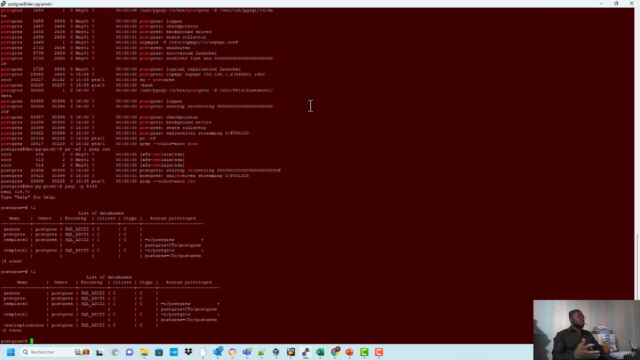Open the blank document taskbar icon
Image resolution: width=640 pixels, height=360 pixels.
coord(203,352)
